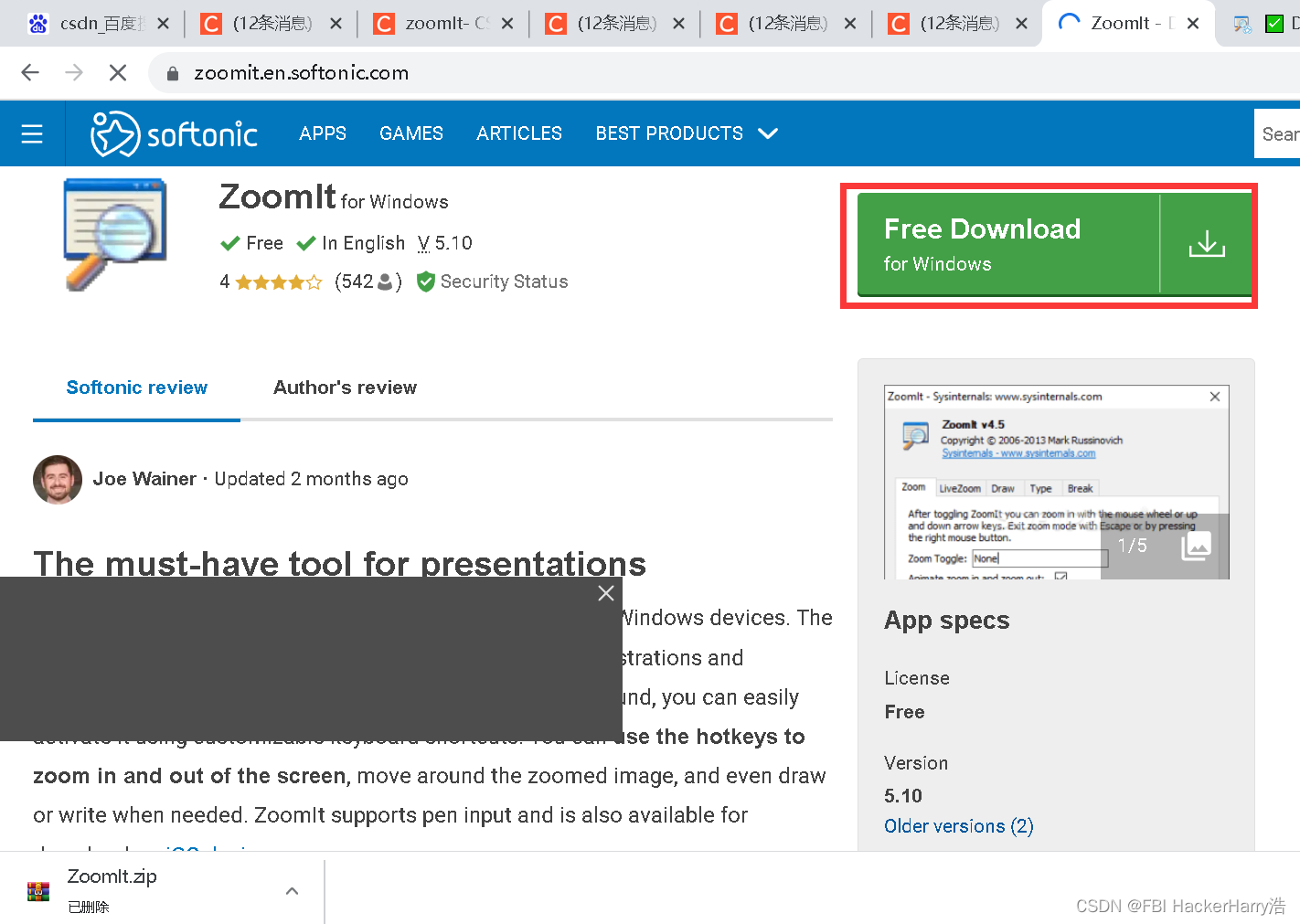Dismiss the grey ad overlay with its X
The height and width of the screenshot is (924, 1300).
click(605, 593)
